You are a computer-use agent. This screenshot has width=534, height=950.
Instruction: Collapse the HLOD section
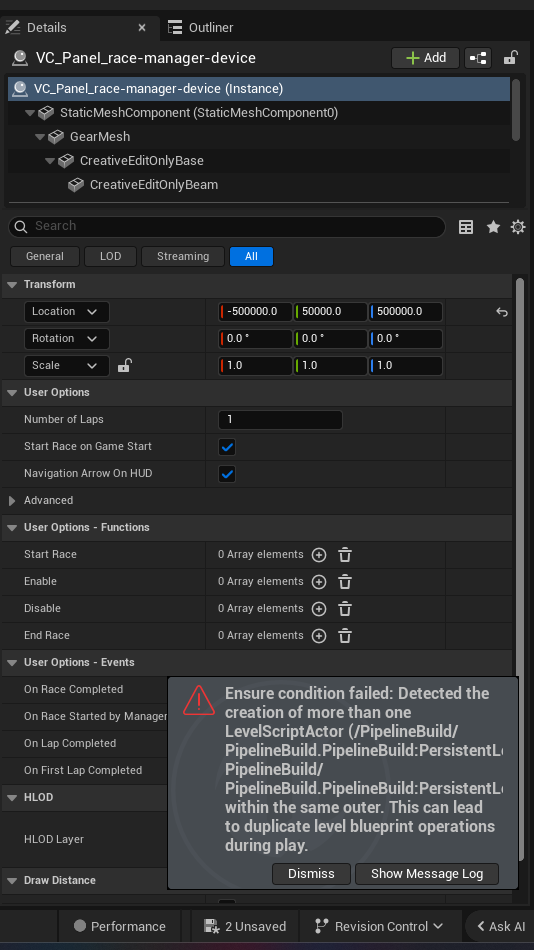pyautogui.click(x=12, y=798)
